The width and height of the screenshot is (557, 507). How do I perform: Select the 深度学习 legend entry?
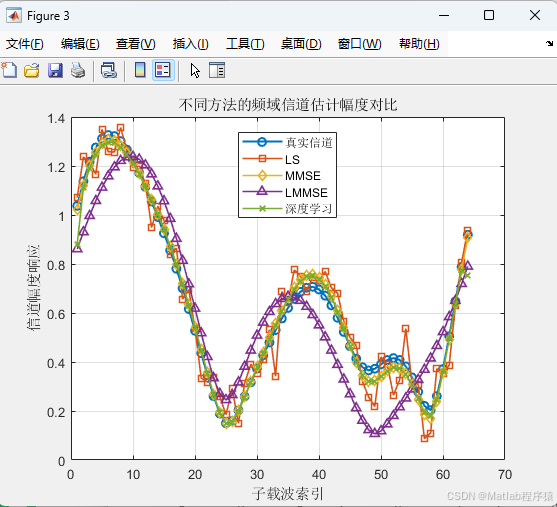(287, 209)
